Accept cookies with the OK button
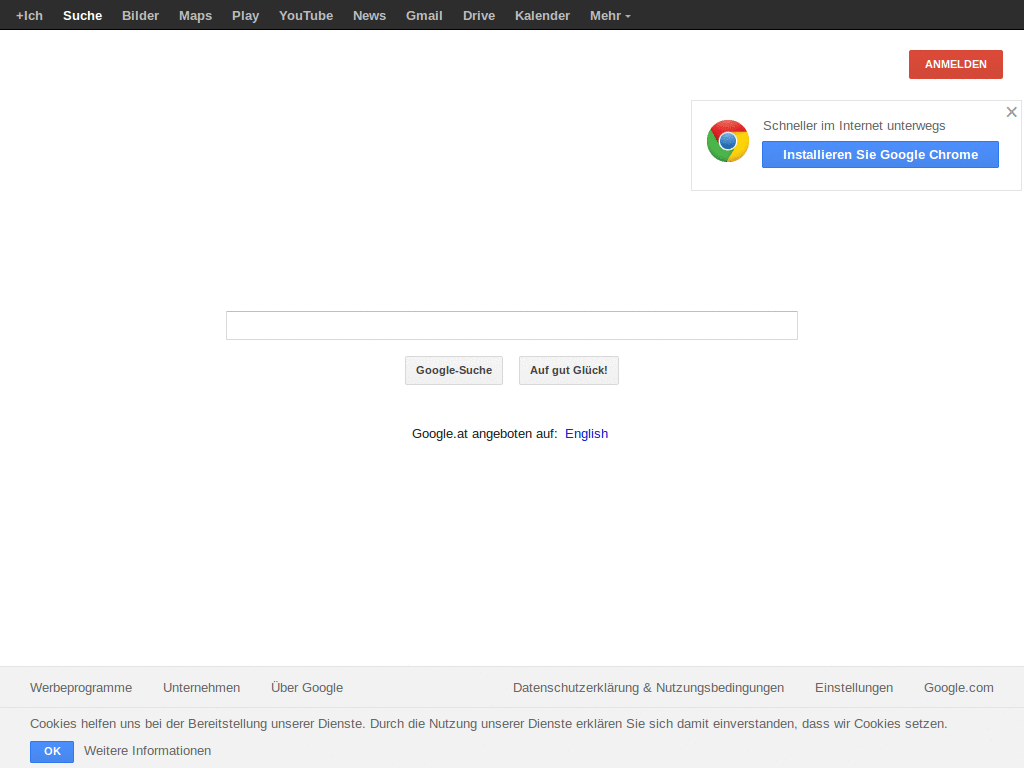1024x768 pixels. (x=52, y=751)
